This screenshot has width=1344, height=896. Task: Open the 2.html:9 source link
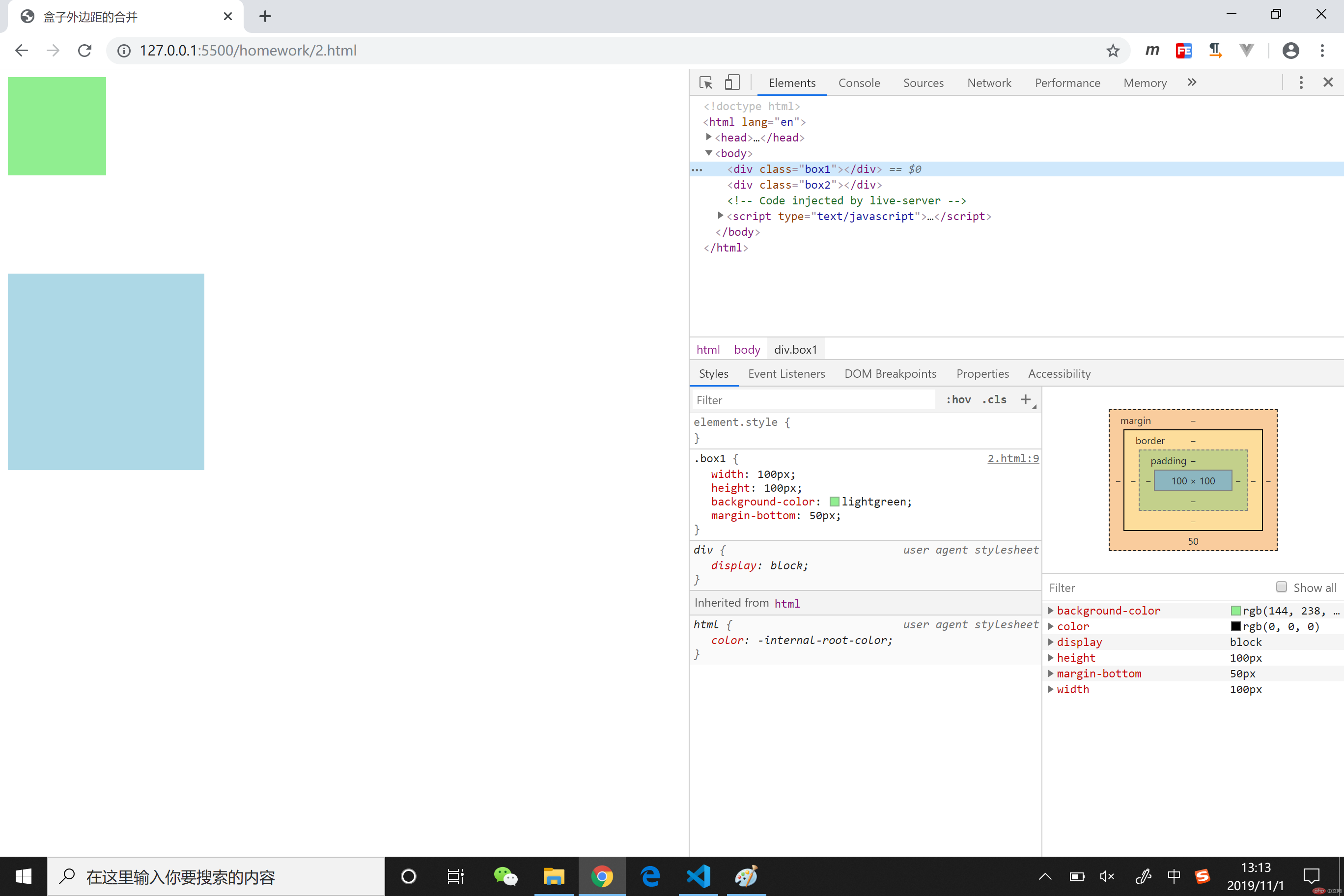[x=1013, y=458]
